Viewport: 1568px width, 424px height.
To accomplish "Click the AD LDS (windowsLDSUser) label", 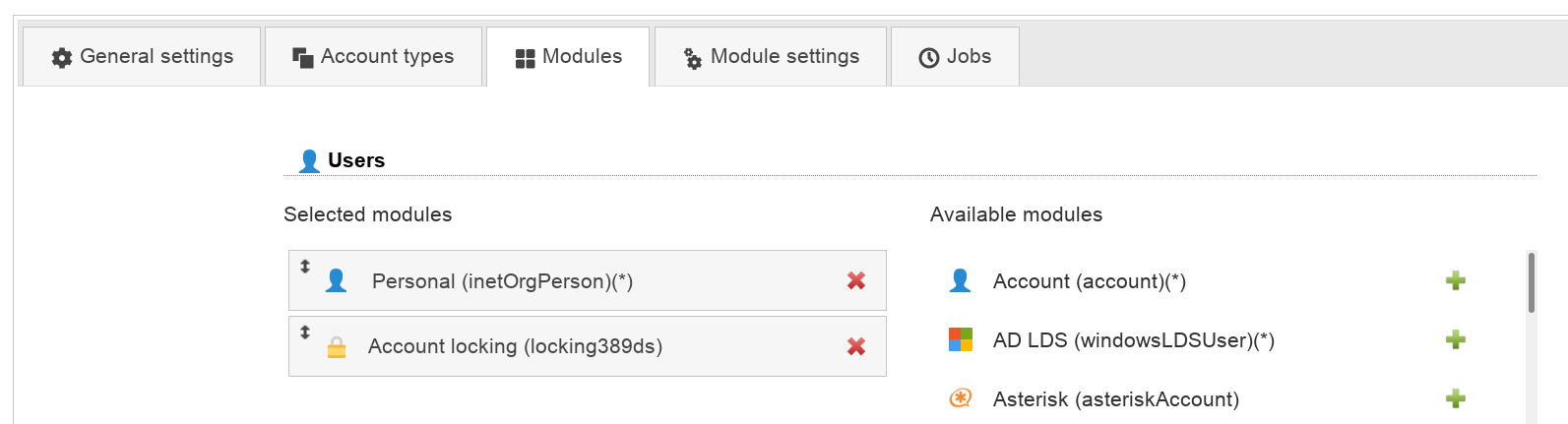I will [x=1133, y=340].
